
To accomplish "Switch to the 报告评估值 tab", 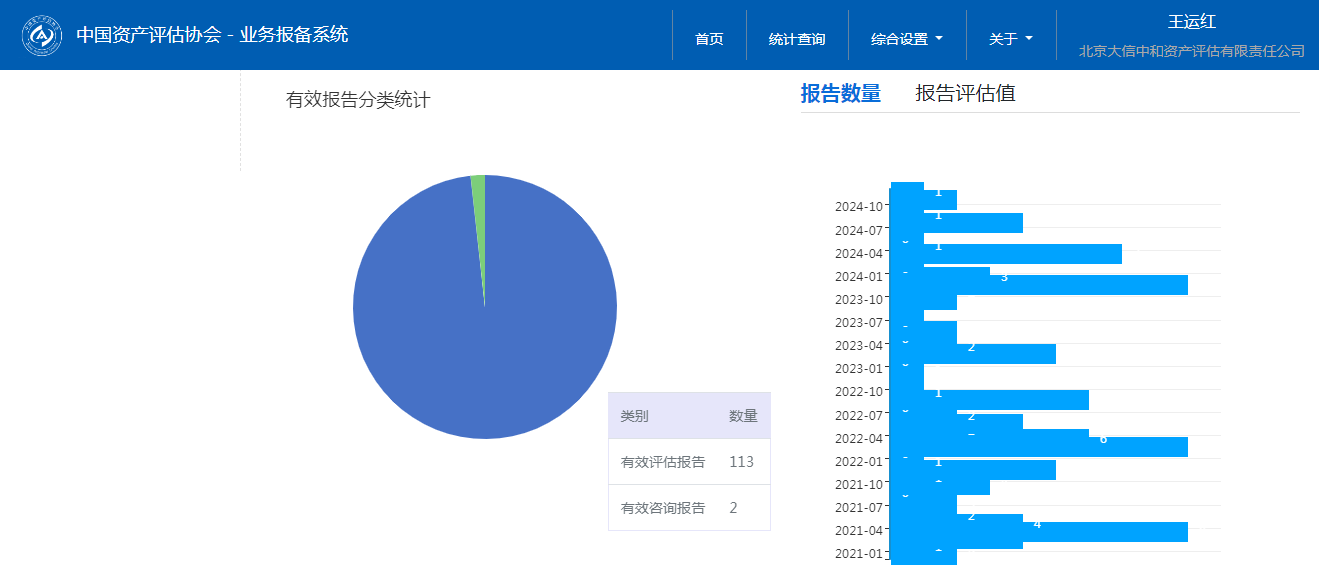I will point(965,94).
